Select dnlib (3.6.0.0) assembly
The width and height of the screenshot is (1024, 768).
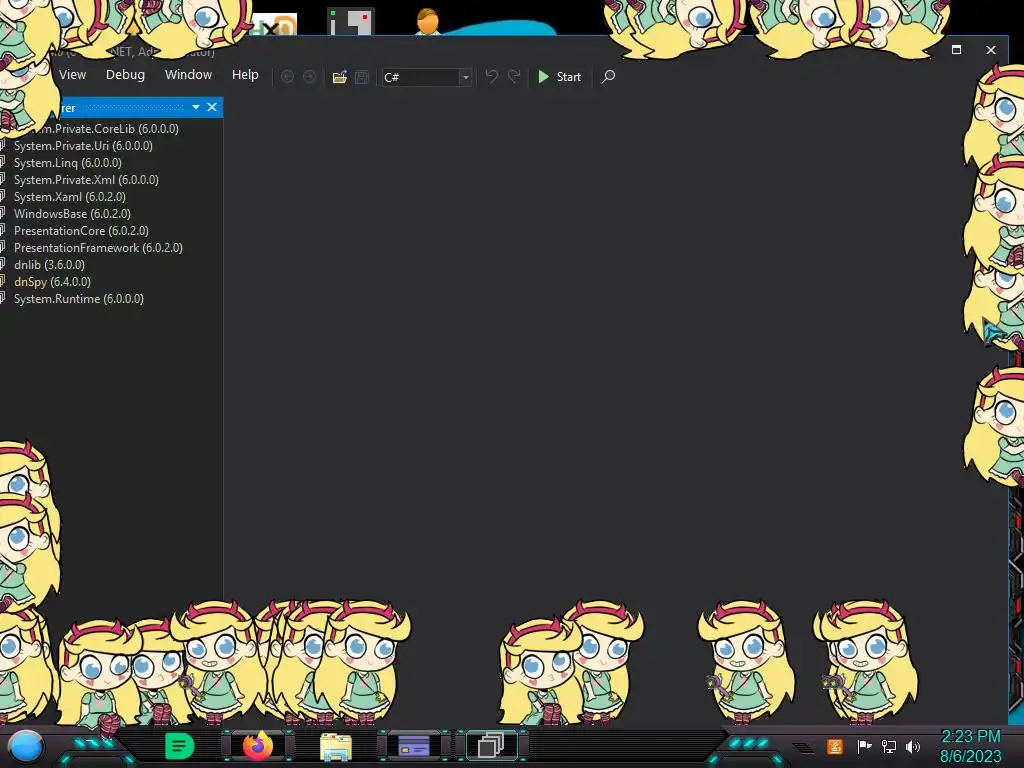50,264
